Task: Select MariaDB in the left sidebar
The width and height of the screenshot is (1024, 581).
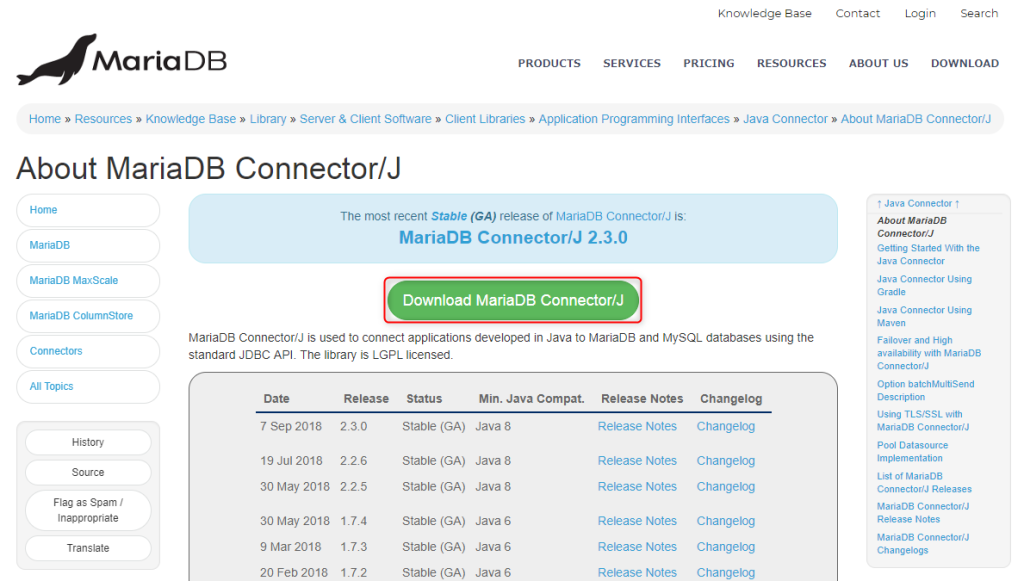Action: 88,245
